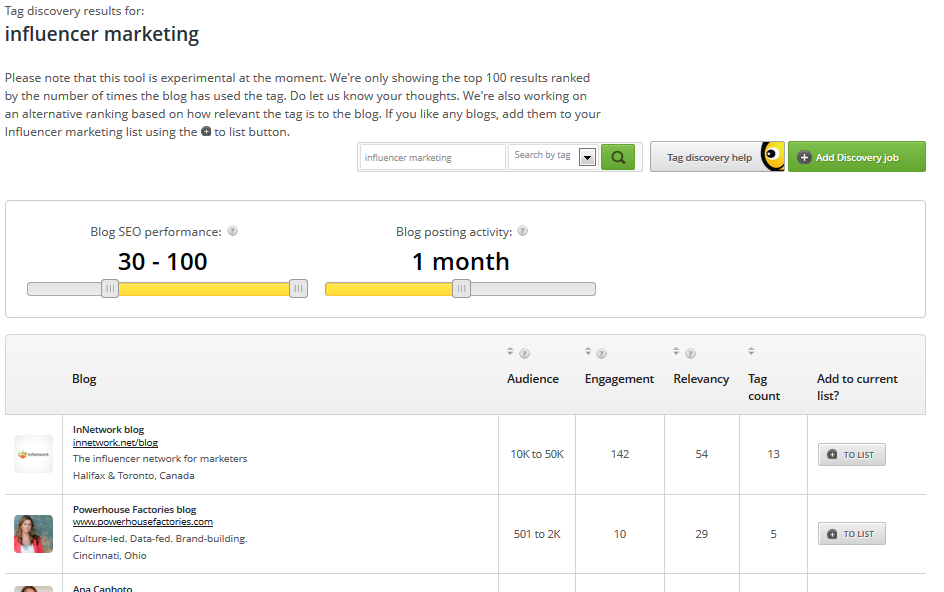Click engagement value 142
The image size is (944, 592).
pos(620,454)
